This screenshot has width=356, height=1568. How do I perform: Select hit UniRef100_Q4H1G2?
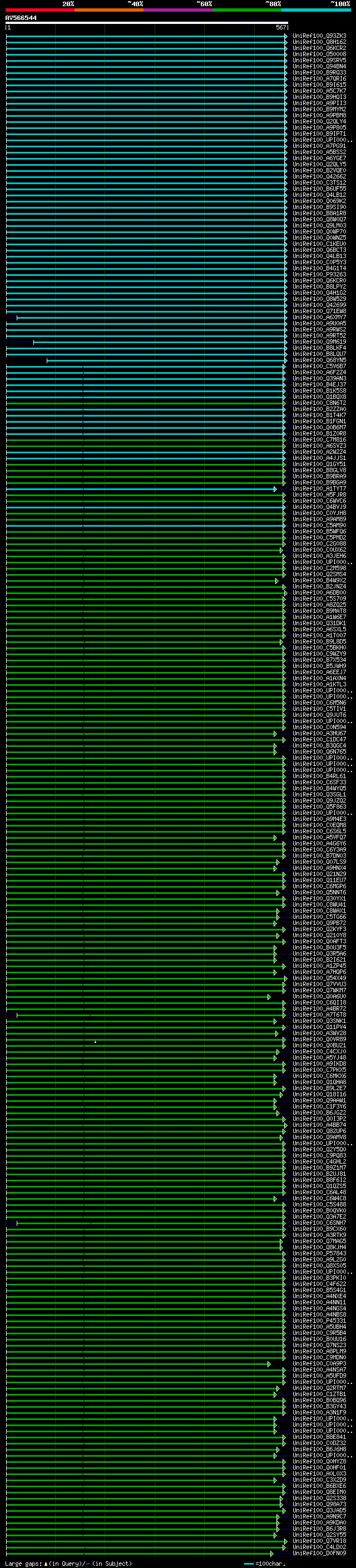tap(319, 293)
